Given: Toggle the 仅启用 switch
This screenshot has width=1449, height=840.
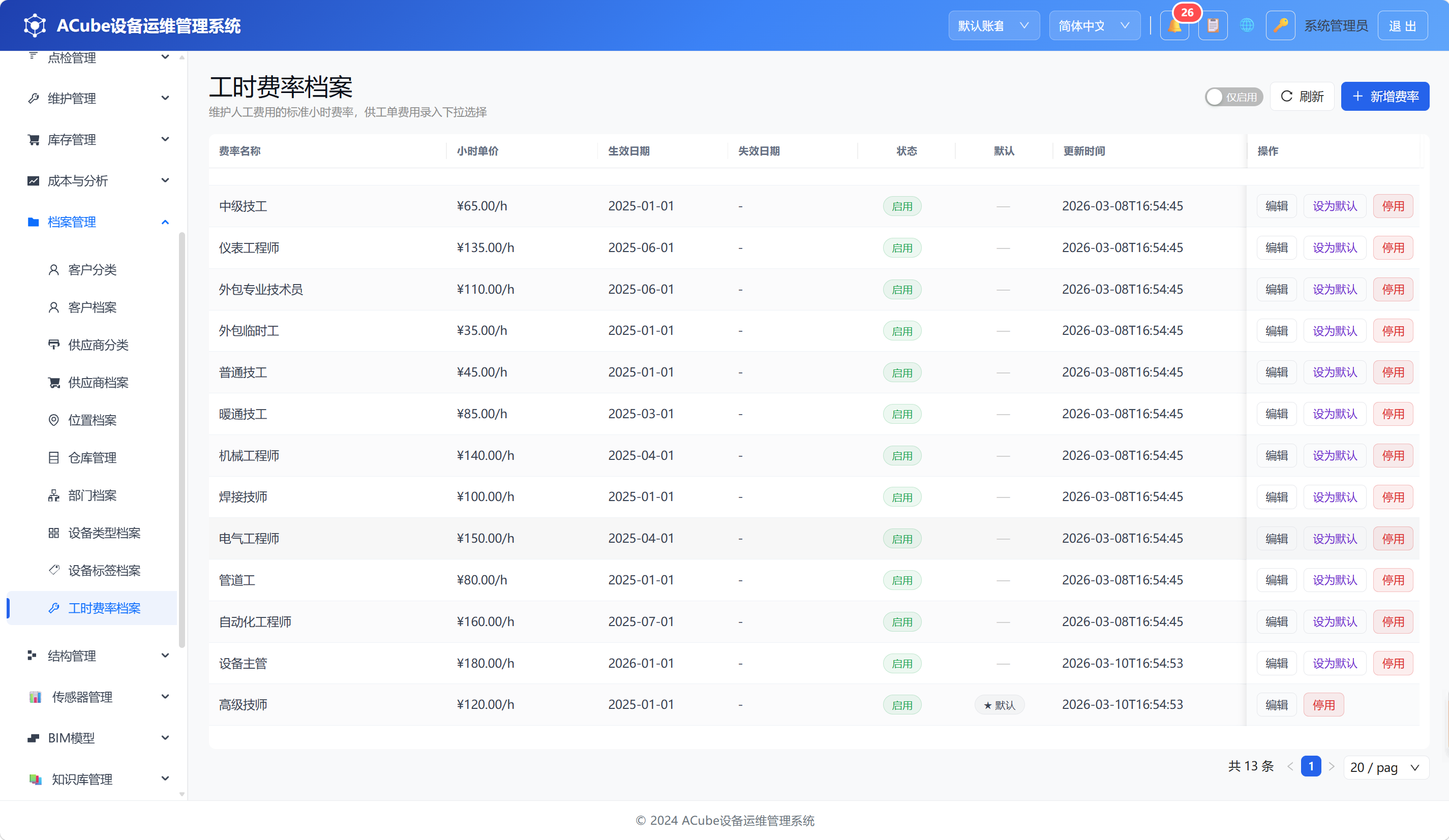Looking at the screenshot, I should 1233,97.
